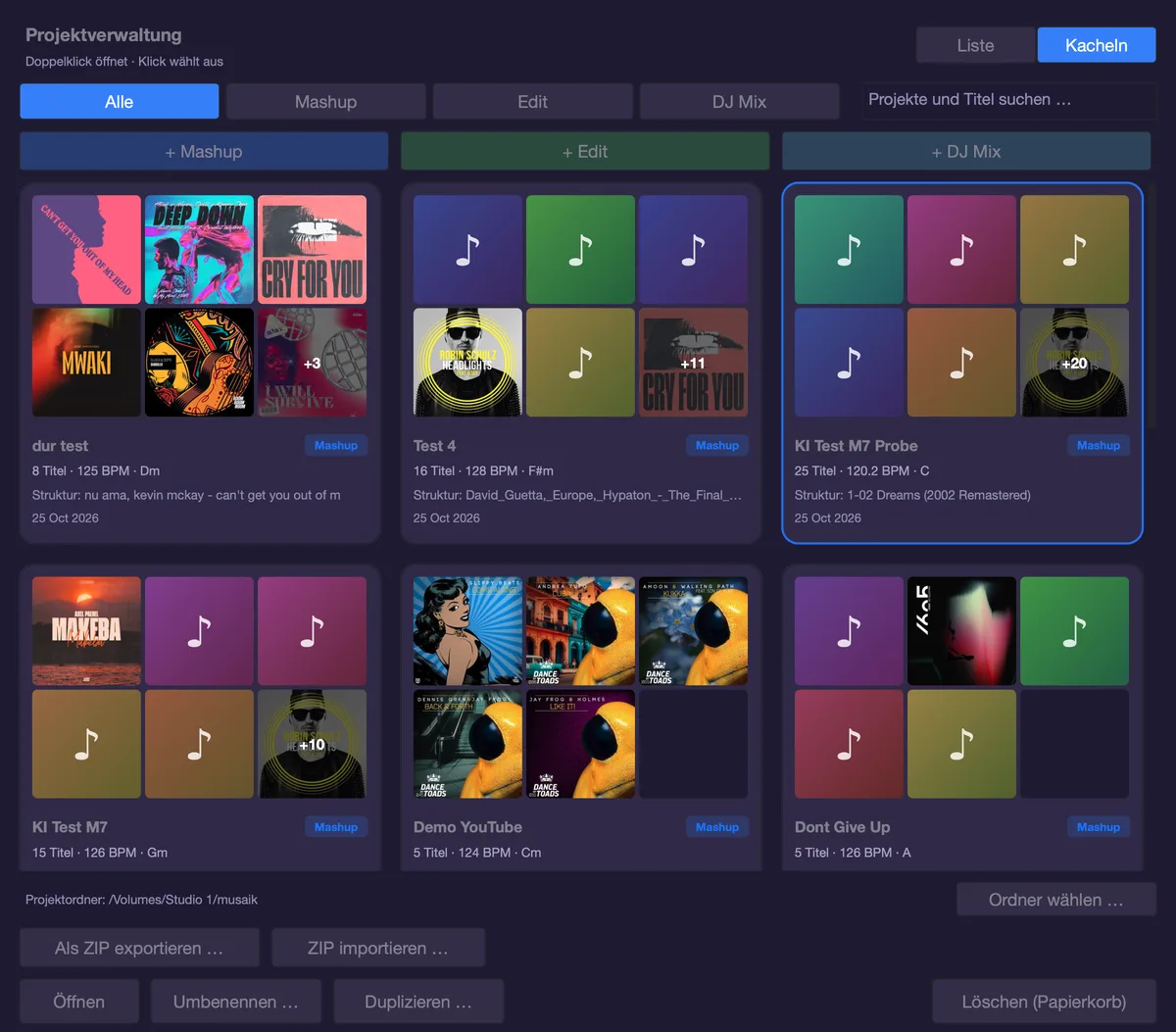The image size is (1176, 1032).
Task: Click the '+20' overflow cover in KI Test M7 Probe
Action: click(x=1074, y=363)
